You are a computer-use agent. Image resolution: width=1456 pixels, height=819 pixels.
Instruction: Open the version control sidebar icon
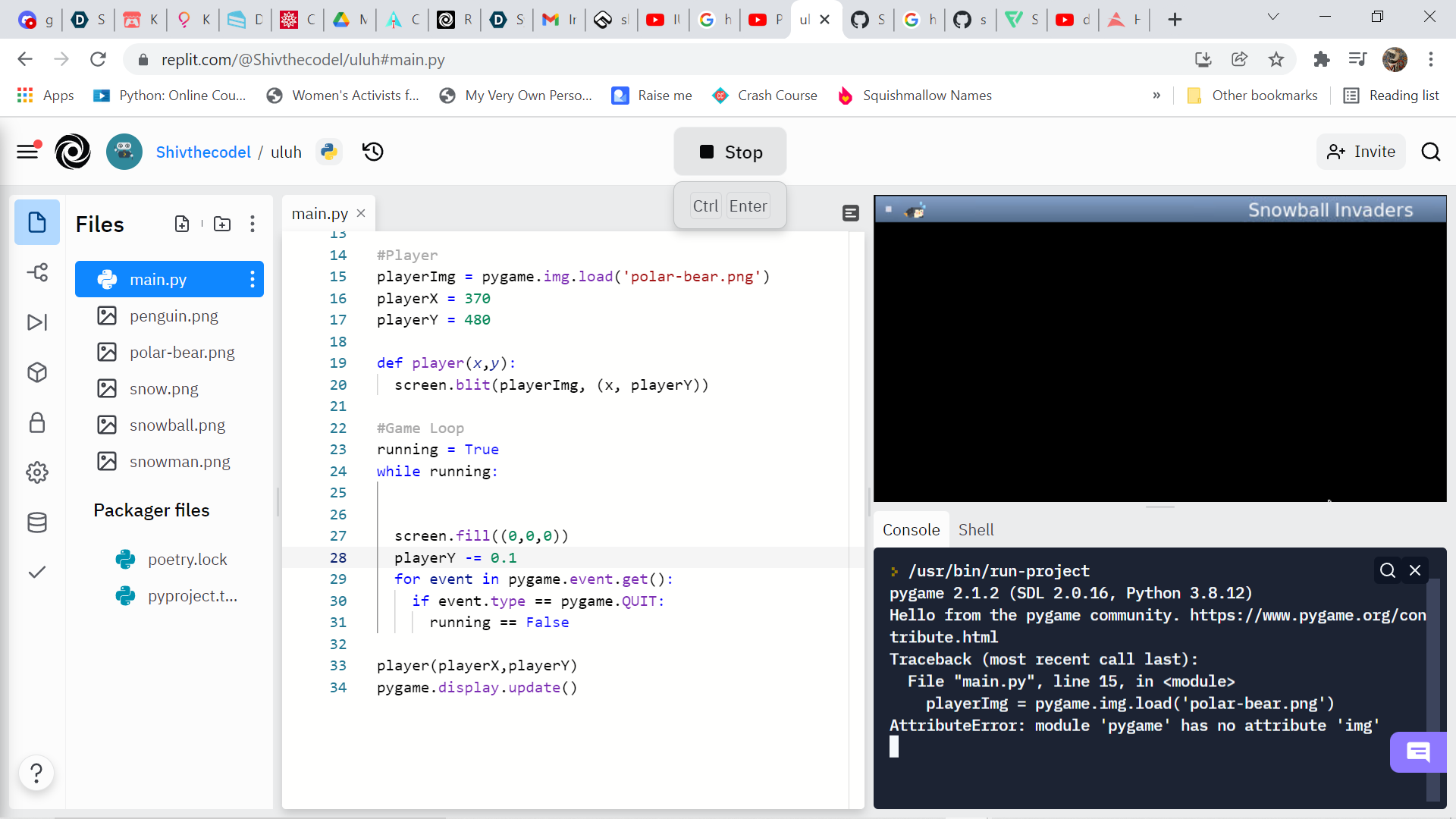pos(37,272)
